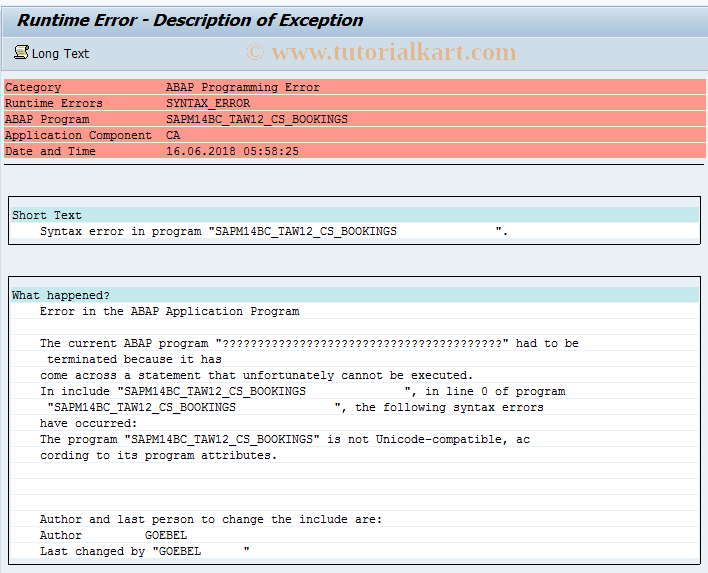Viewport: 708px width, 573px height.
Task: Select the Application Component label
Action: click(78, 135)
